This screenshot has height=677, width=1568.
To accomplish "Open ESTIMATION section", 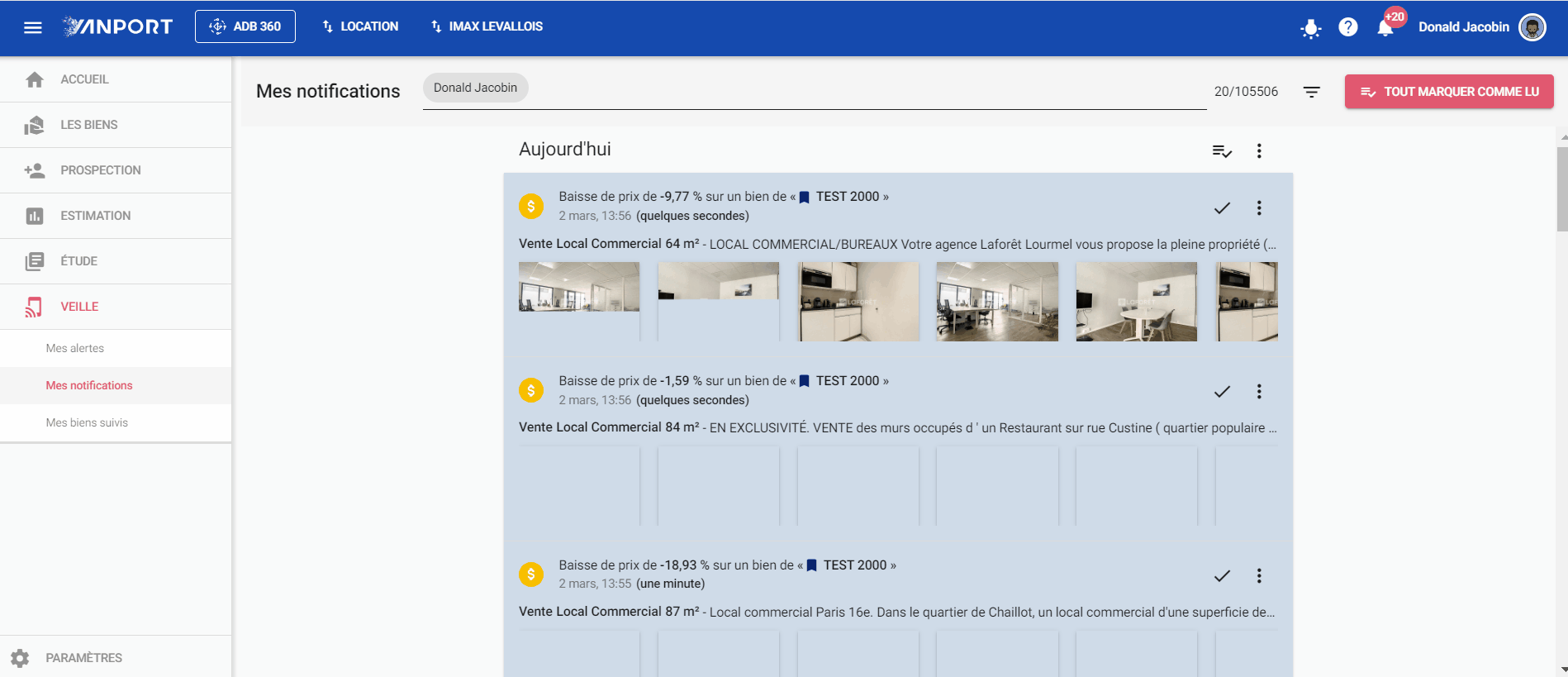I will [x=116, y=216].
